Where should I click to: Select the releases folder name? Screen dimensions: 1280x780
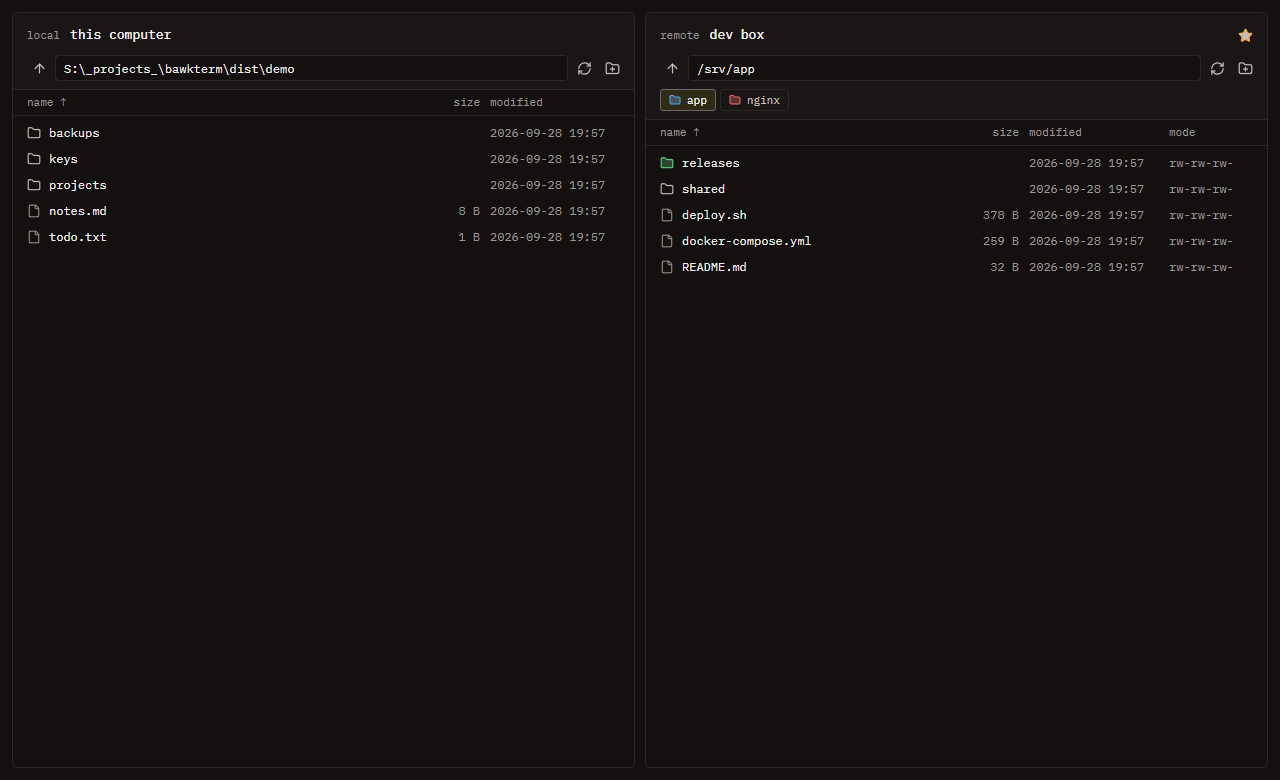(711, 163)
